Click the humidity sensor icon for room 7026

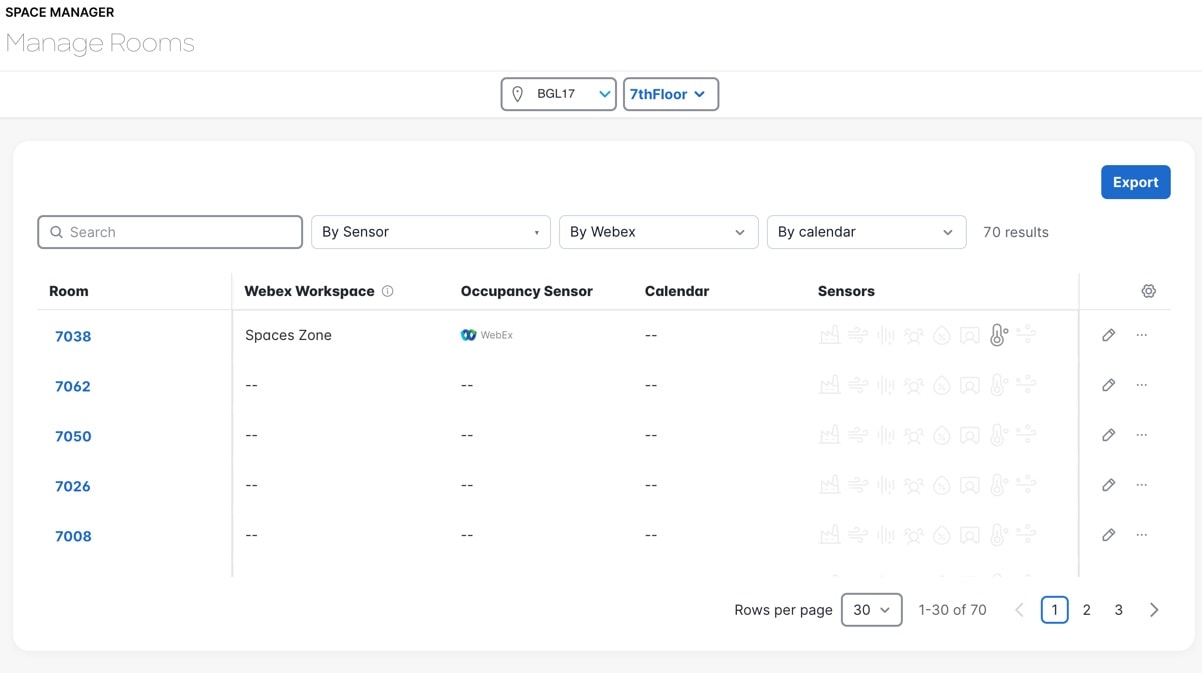(942, 486)
